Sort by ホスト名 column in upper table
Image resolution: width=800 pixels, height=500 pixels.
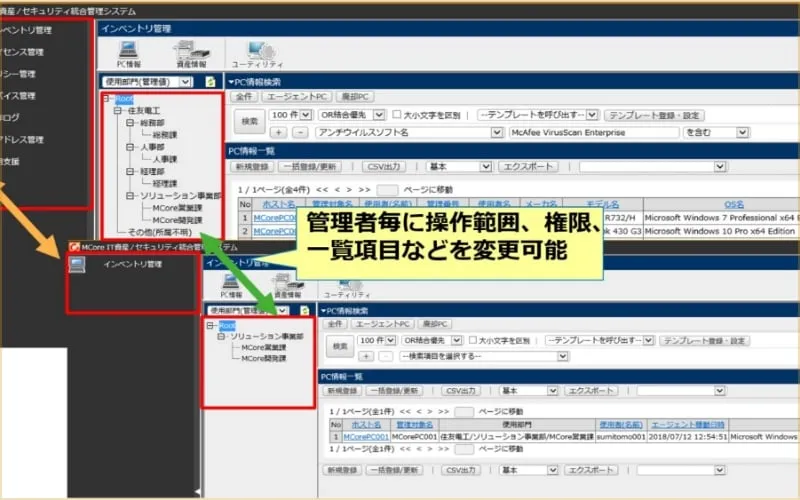279,204
